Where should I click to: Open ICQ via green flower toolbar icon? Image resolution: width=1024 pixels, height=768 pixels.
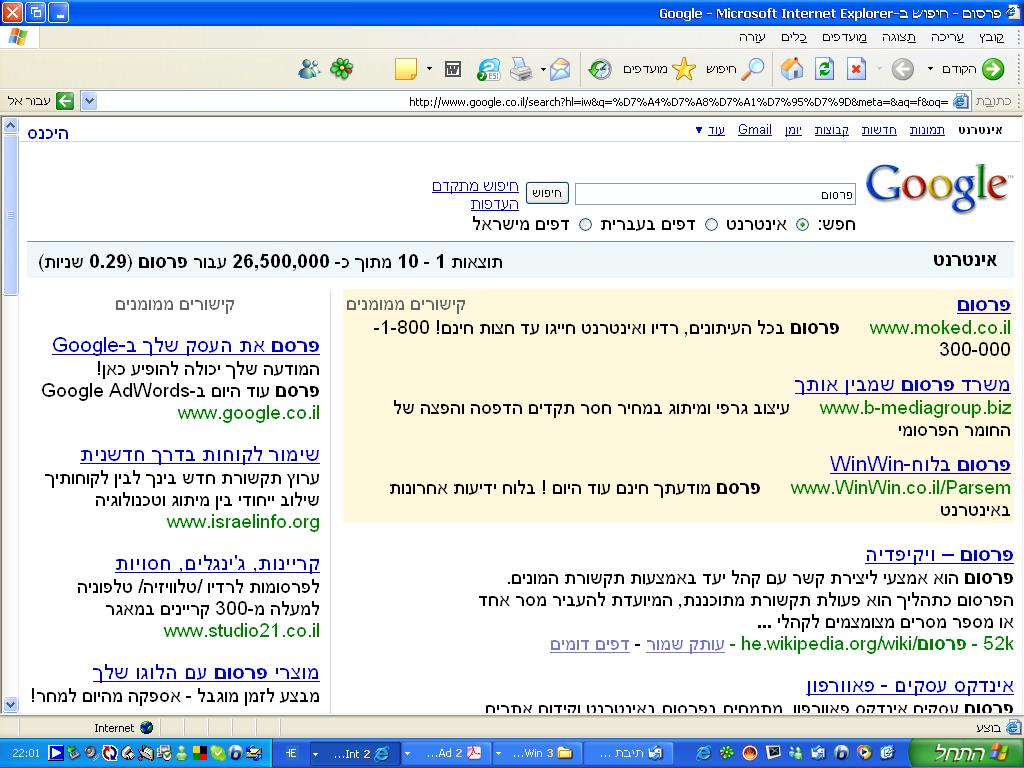[x=341, y=68]
